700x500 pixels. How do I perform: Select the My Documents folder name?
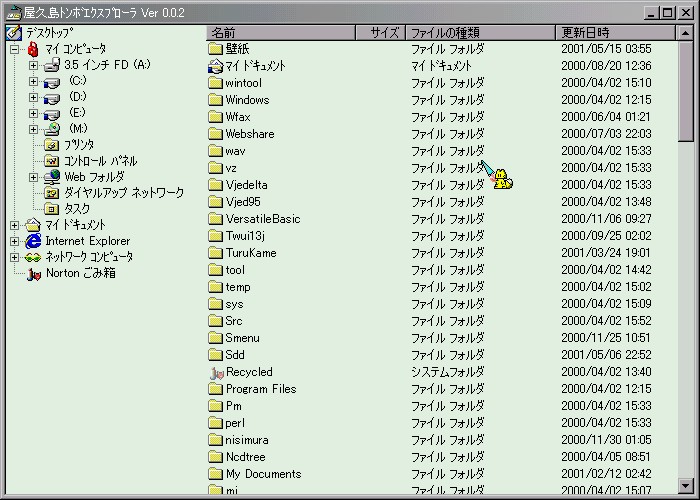264,474
